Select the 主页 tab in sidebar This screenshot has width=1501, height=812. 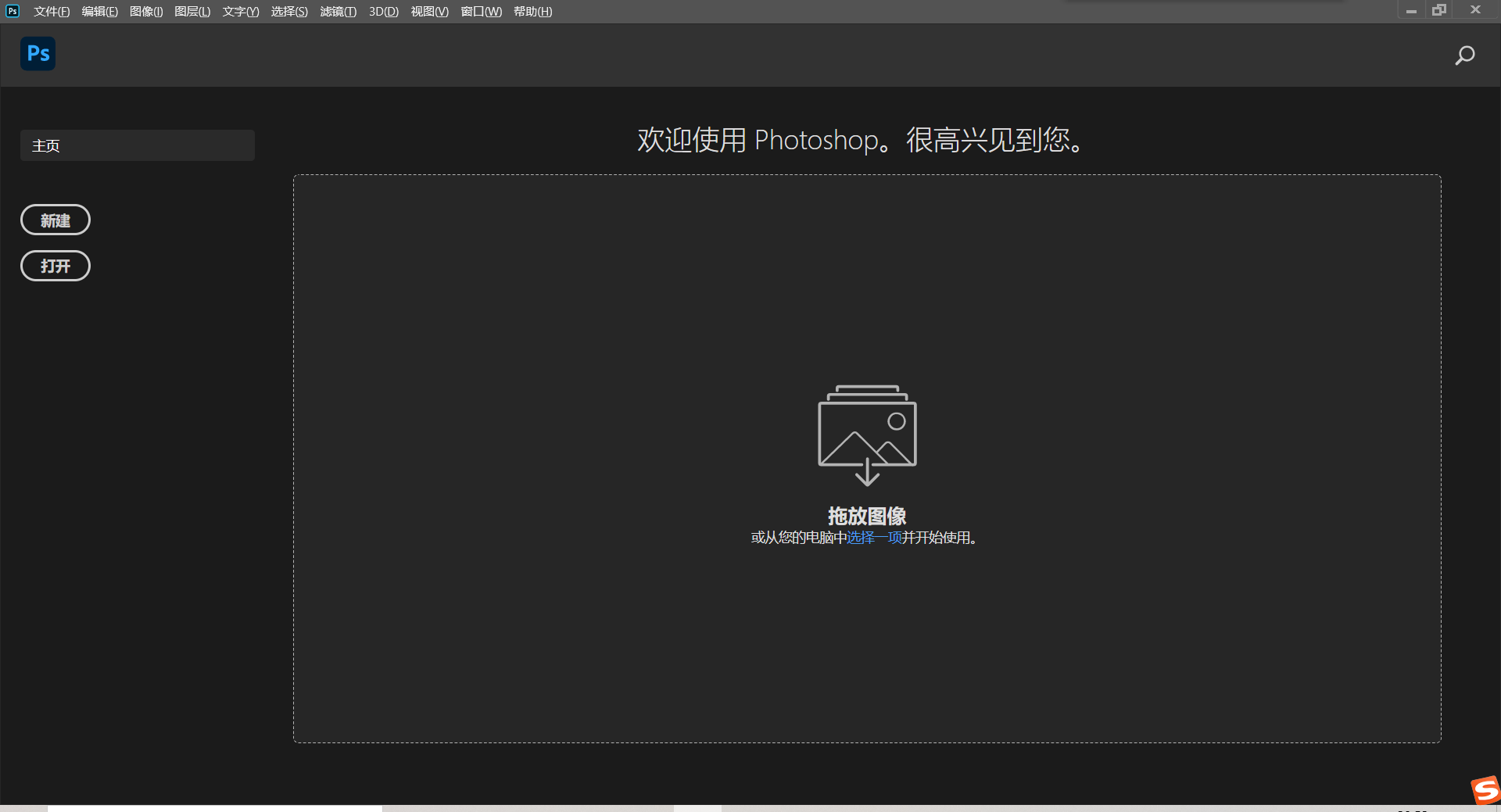click(x=138, y=145)
